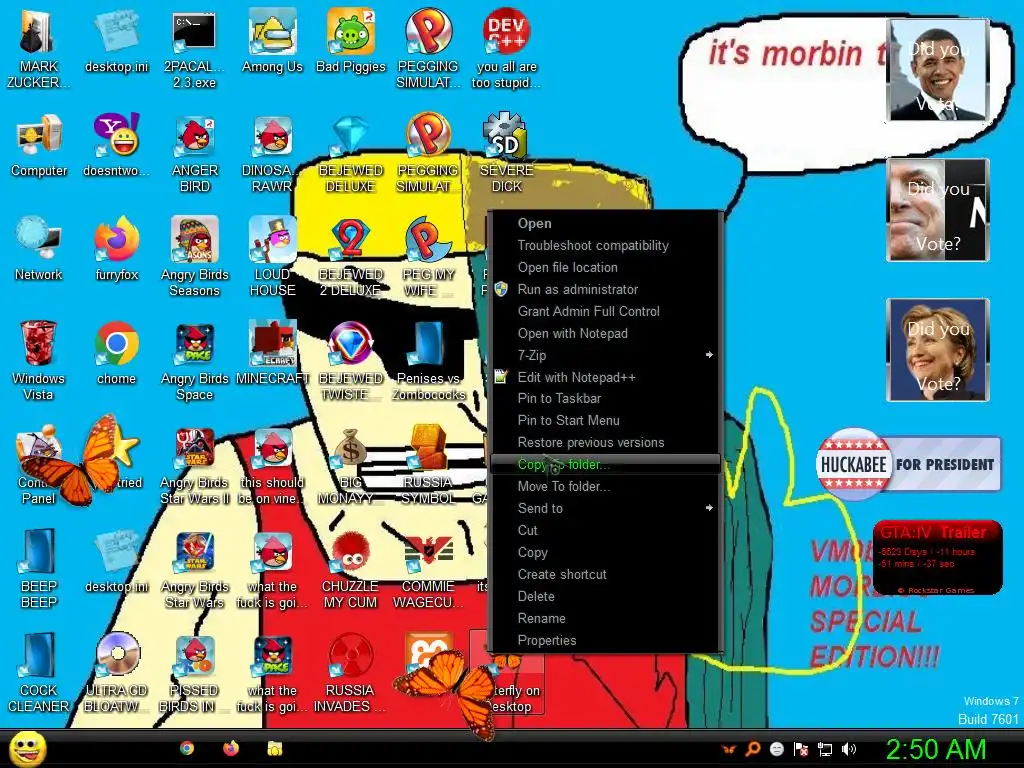Choose Grant Admin Full Control
This screenshot has width=1024, height=768.
pyautogui.click(x=605, y=312)
